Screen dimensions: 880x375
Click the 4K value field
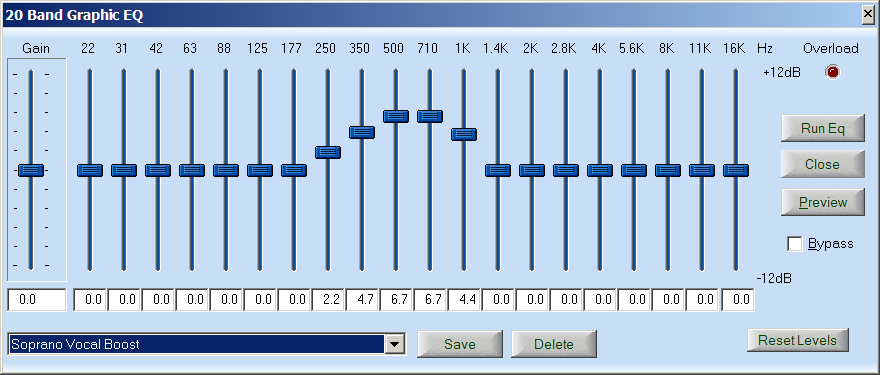click(x=600, y=300)
